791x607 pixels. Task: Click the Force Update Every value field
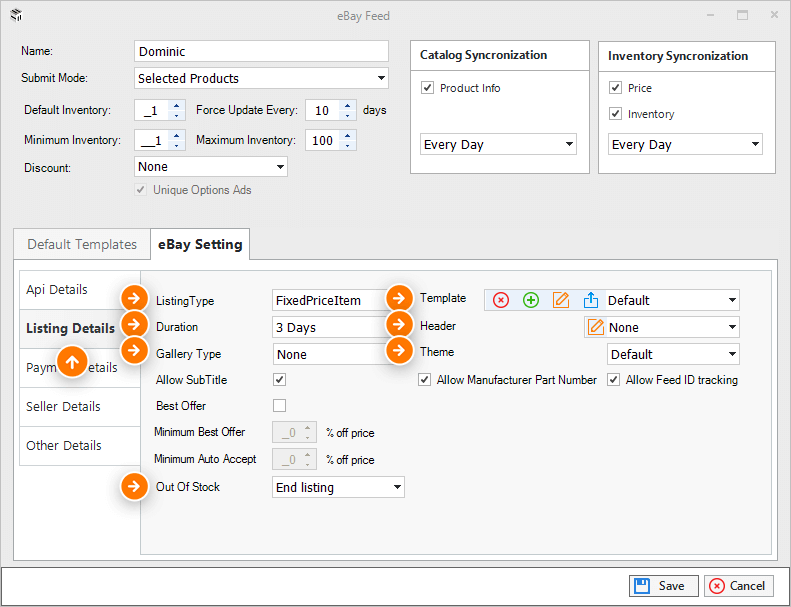coord(323,111)
